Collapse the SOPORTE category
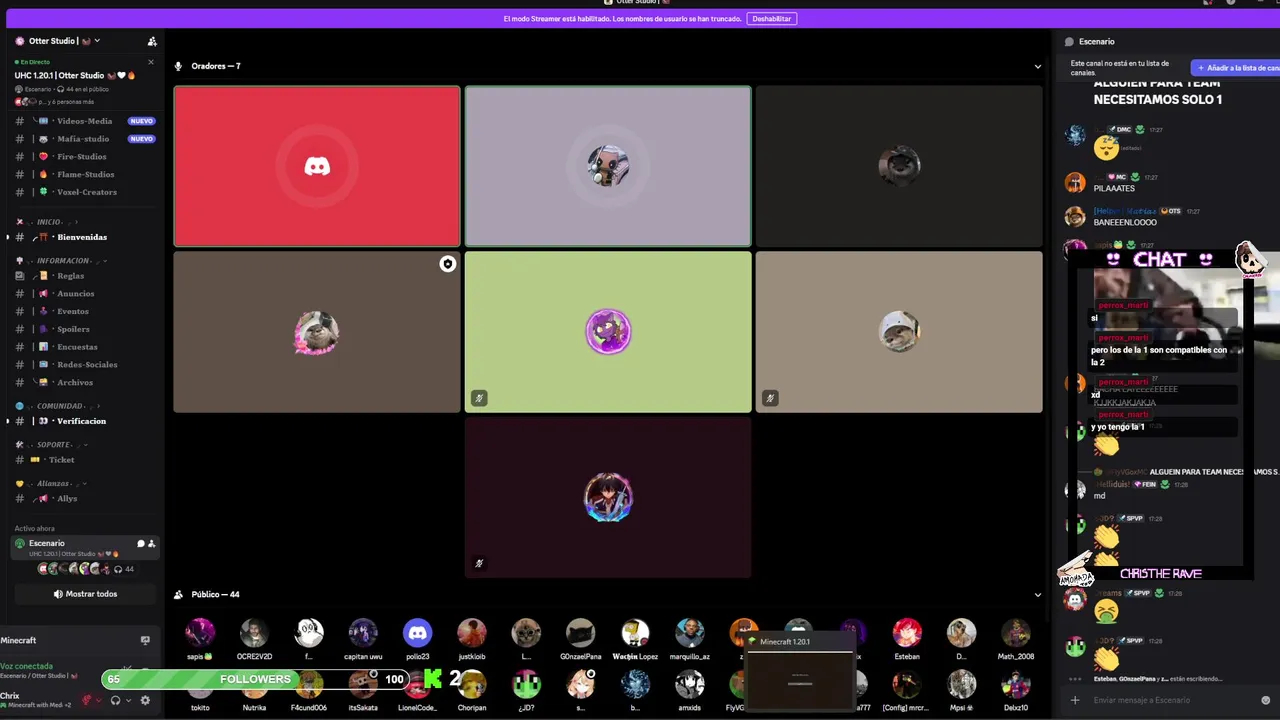 click(50, 445)
